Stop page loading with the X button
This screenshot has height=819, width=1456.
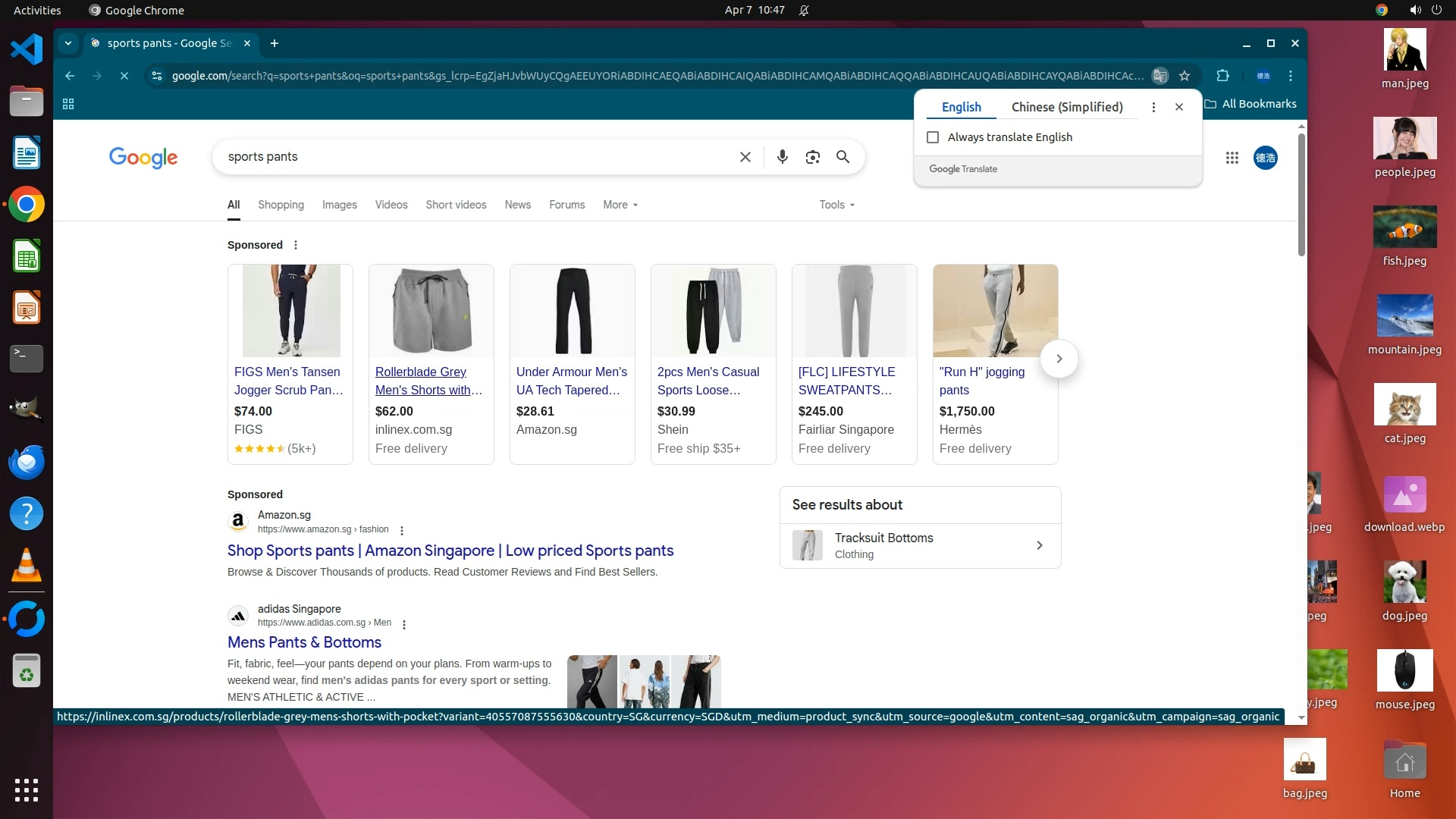coord(124,76)
